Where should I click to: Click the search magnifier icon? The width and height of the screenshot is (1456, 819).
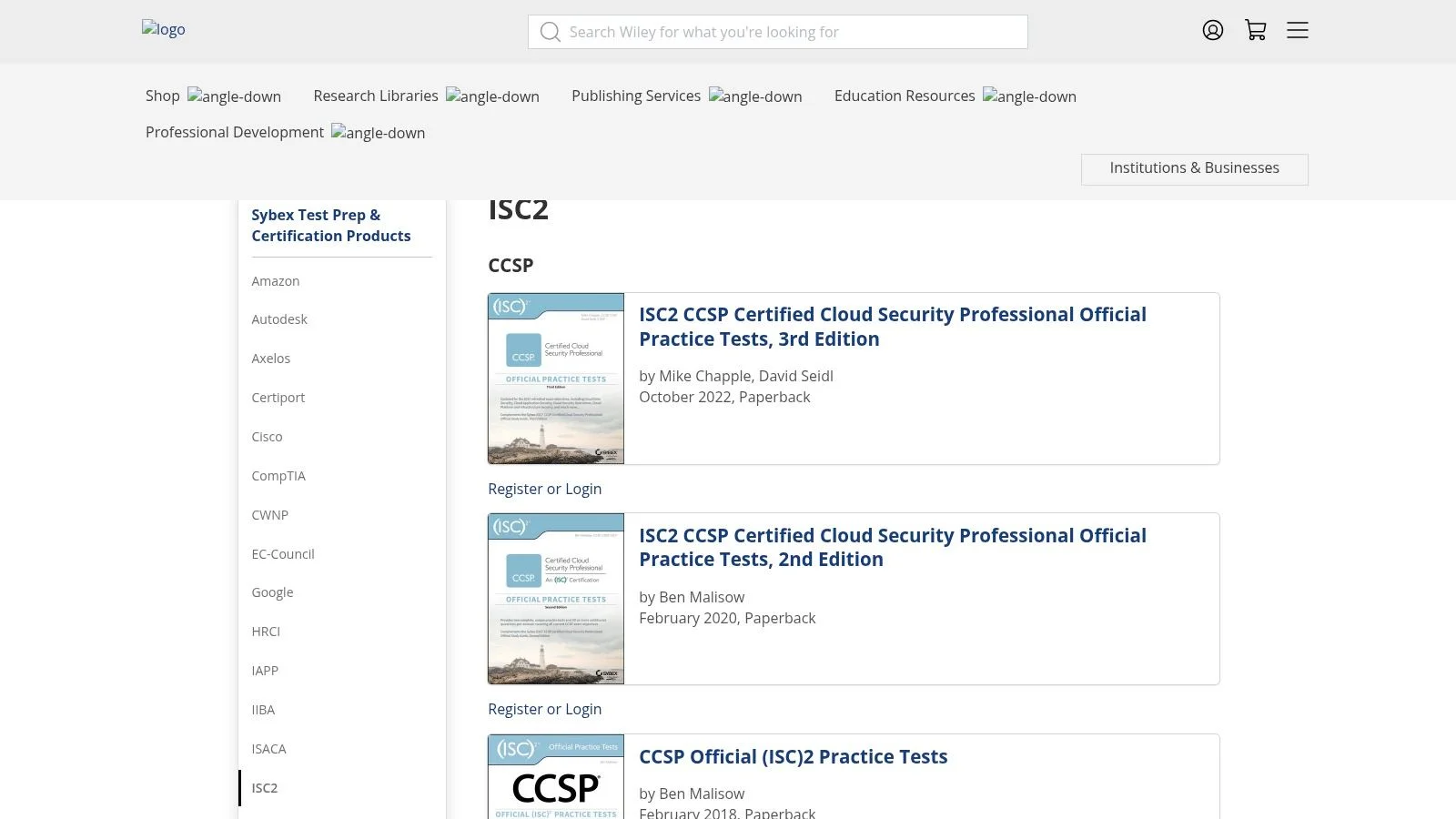[x=550, y=33]
